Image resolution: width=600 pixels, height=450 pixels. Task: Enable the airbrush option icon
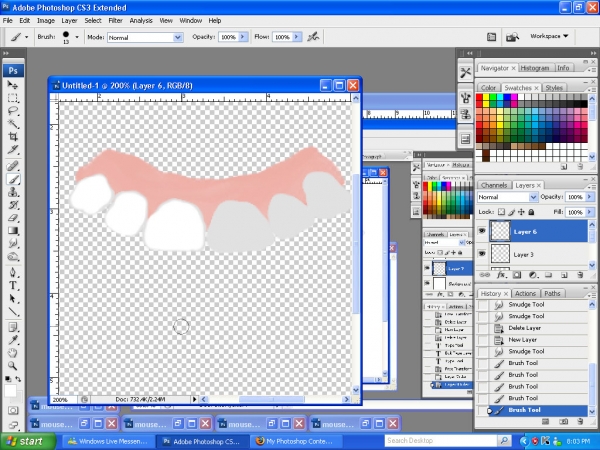[313, 37]
